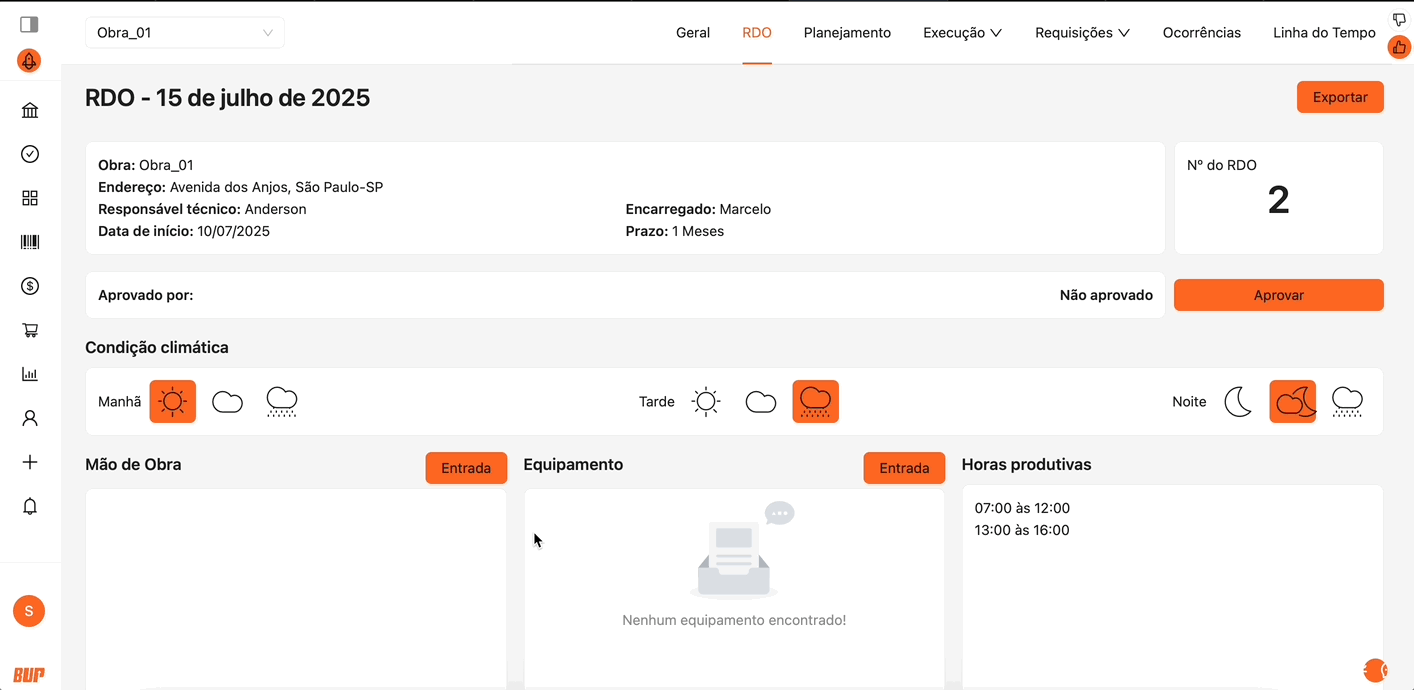Expand the Execução menu
Viewport: 1414px width, 690px height.
point(962,33)
